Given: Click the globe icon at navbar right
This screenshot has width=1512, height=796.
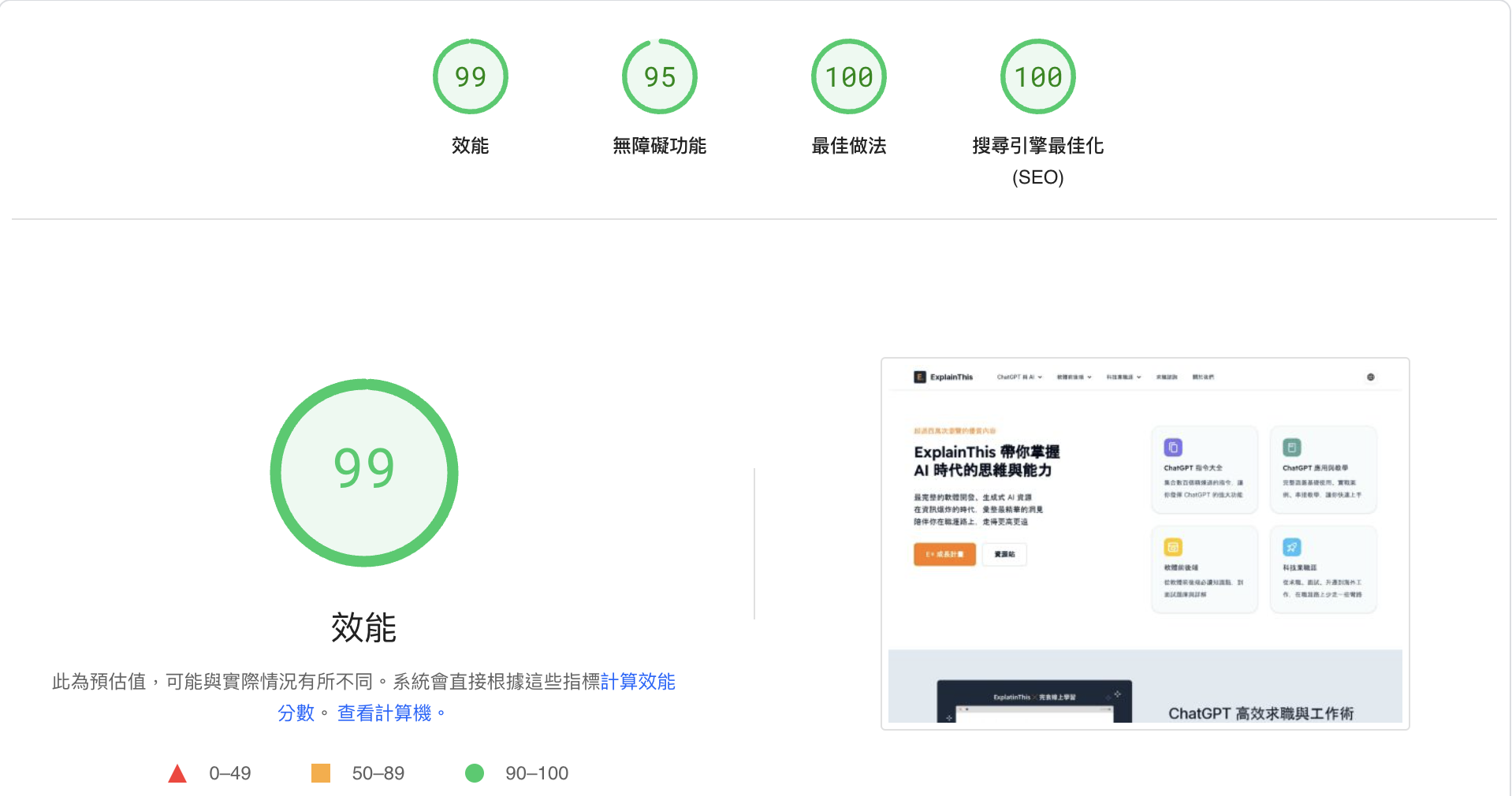Looking at the screenshot, I should pyautogui.click(x=1372, y=378).
